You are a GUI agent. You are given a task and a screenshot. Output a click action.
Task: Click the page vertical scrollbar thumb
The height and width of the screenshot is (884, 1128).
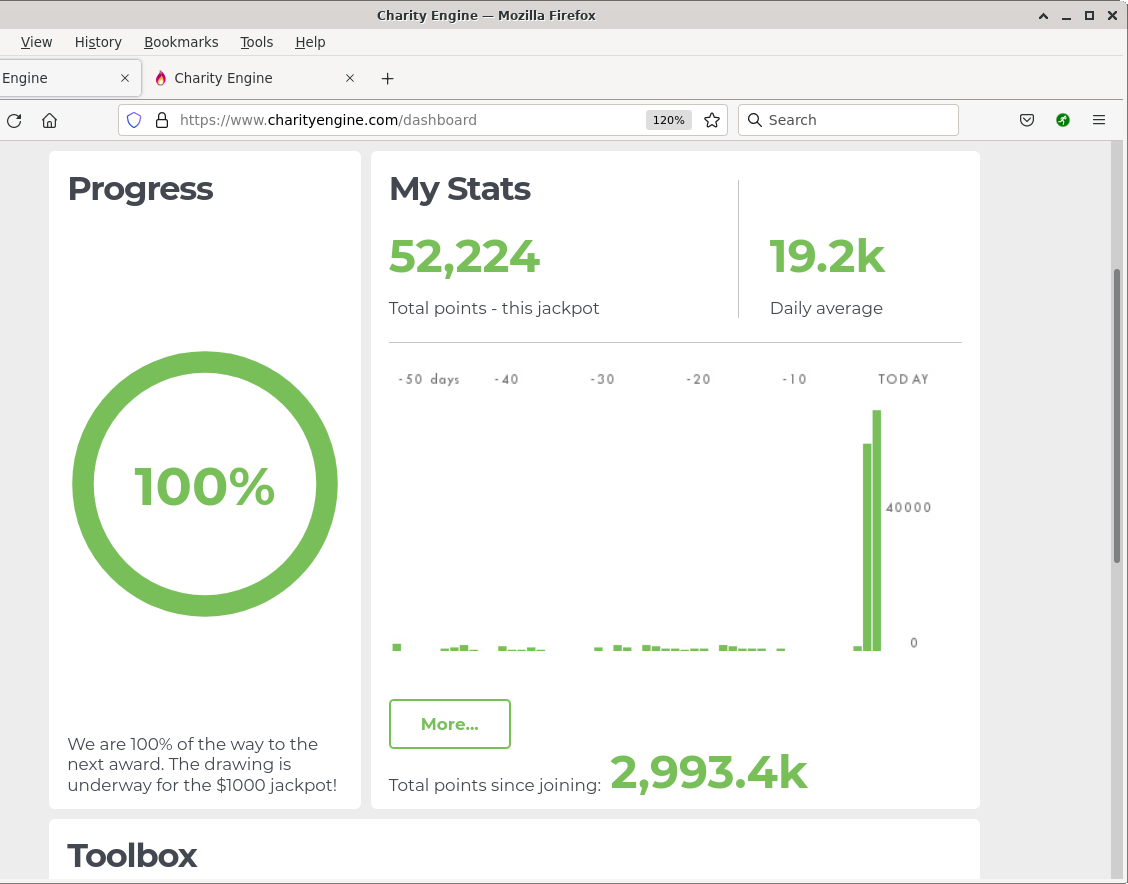click(1116, 416)
